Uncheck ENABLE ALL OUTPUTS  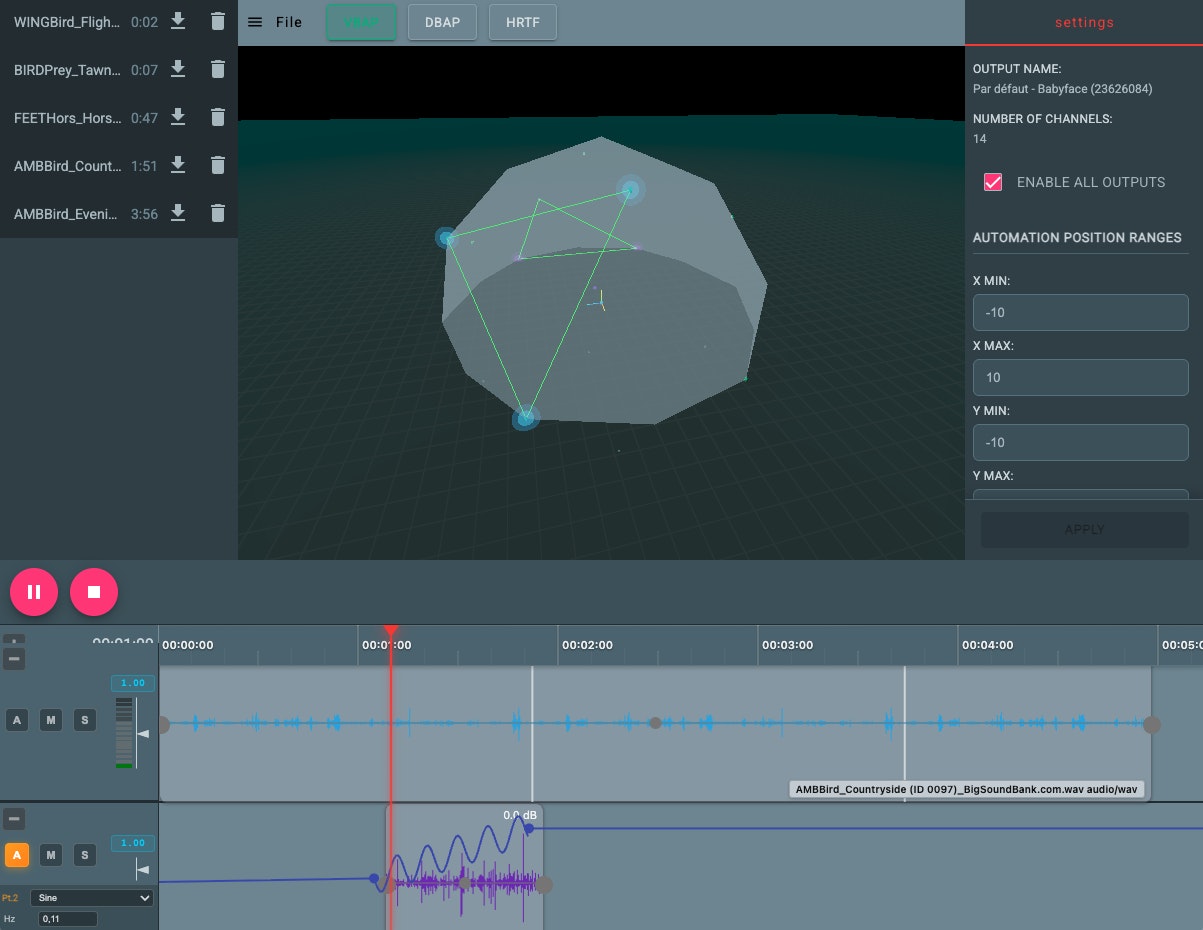coord(993,182)
